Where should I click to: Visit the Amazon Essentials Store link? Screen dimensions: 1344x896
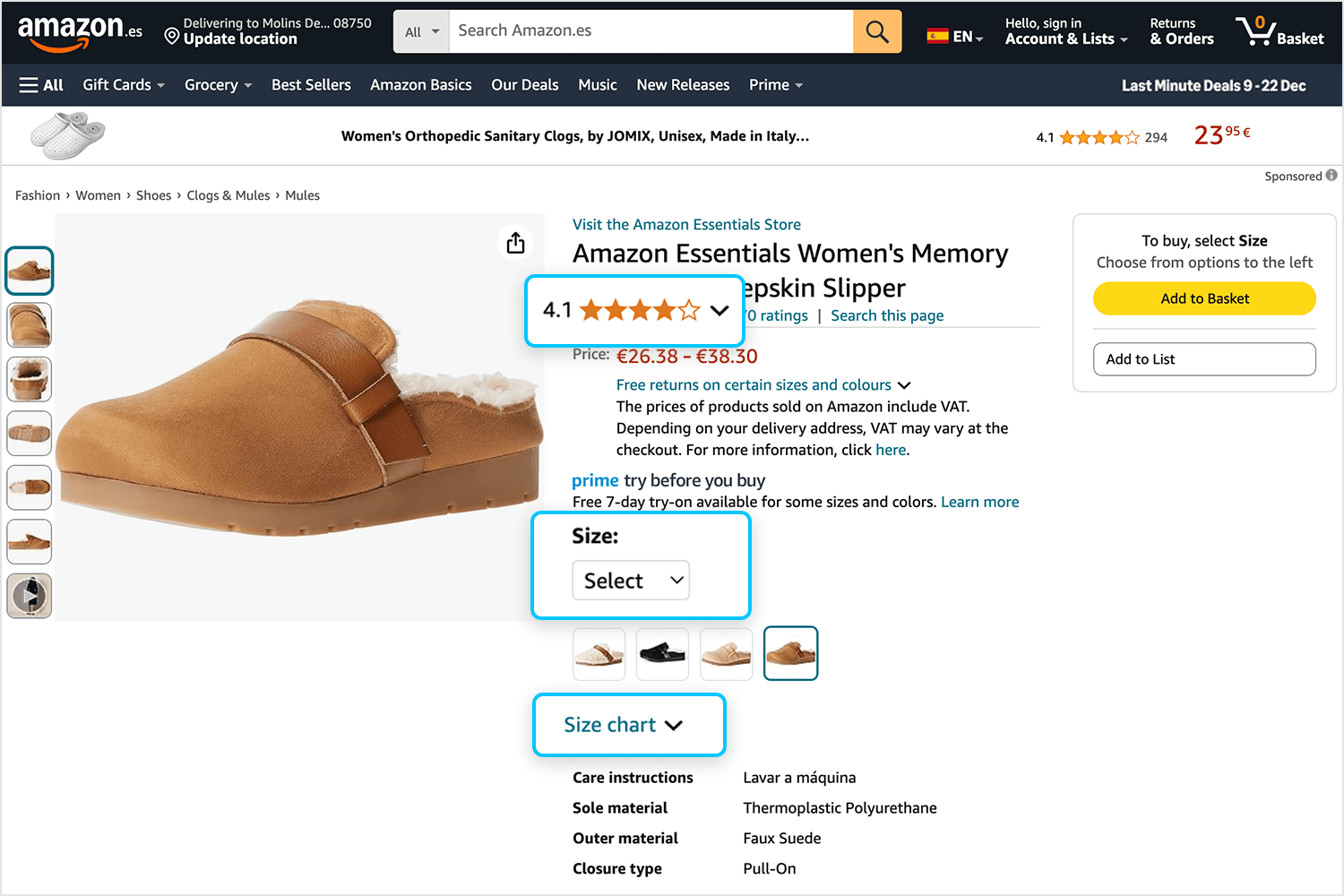coord(686,225)
